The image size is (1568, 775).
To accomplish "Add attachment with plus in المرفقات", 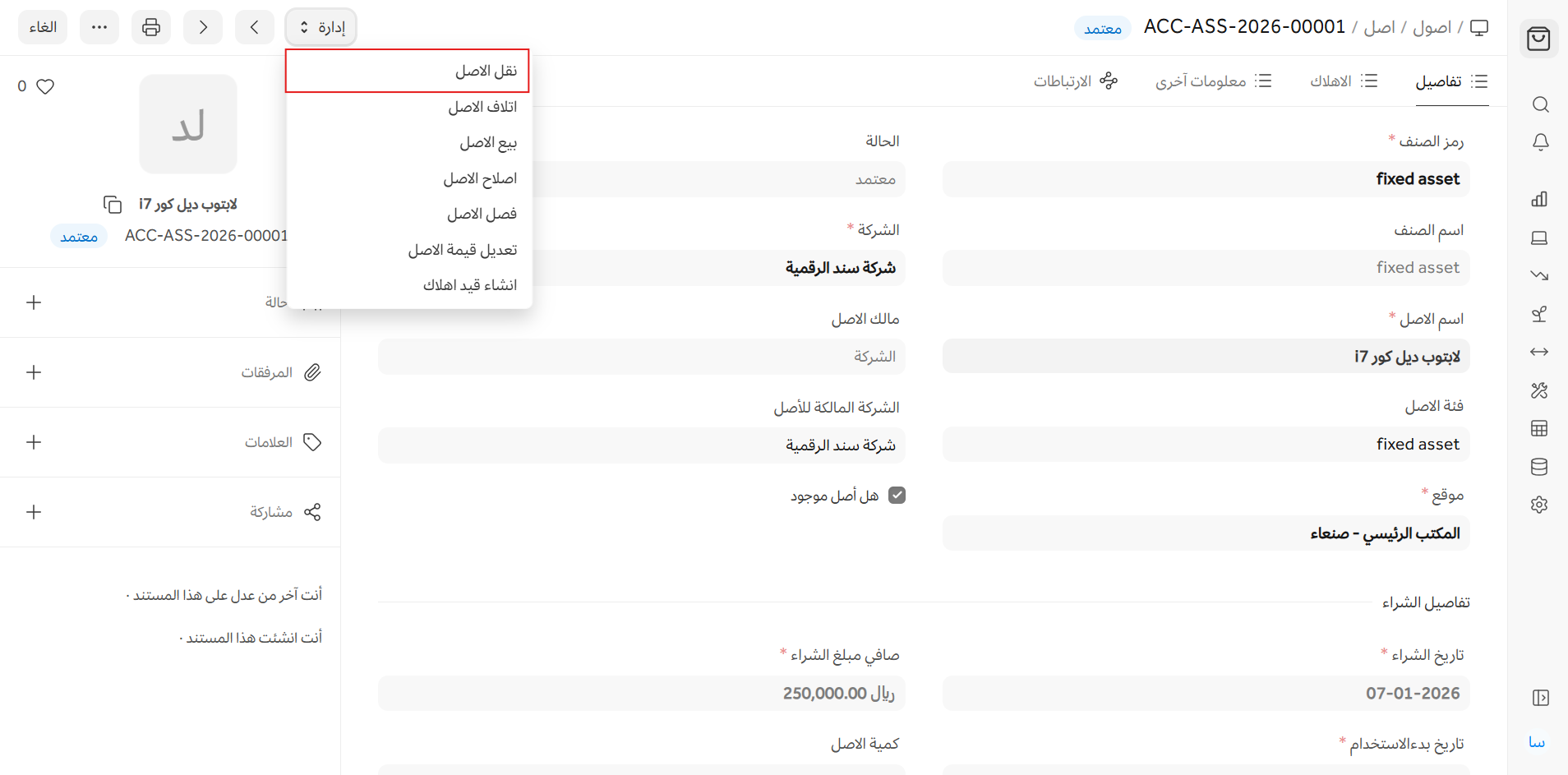I will click(x=34, y=372).
